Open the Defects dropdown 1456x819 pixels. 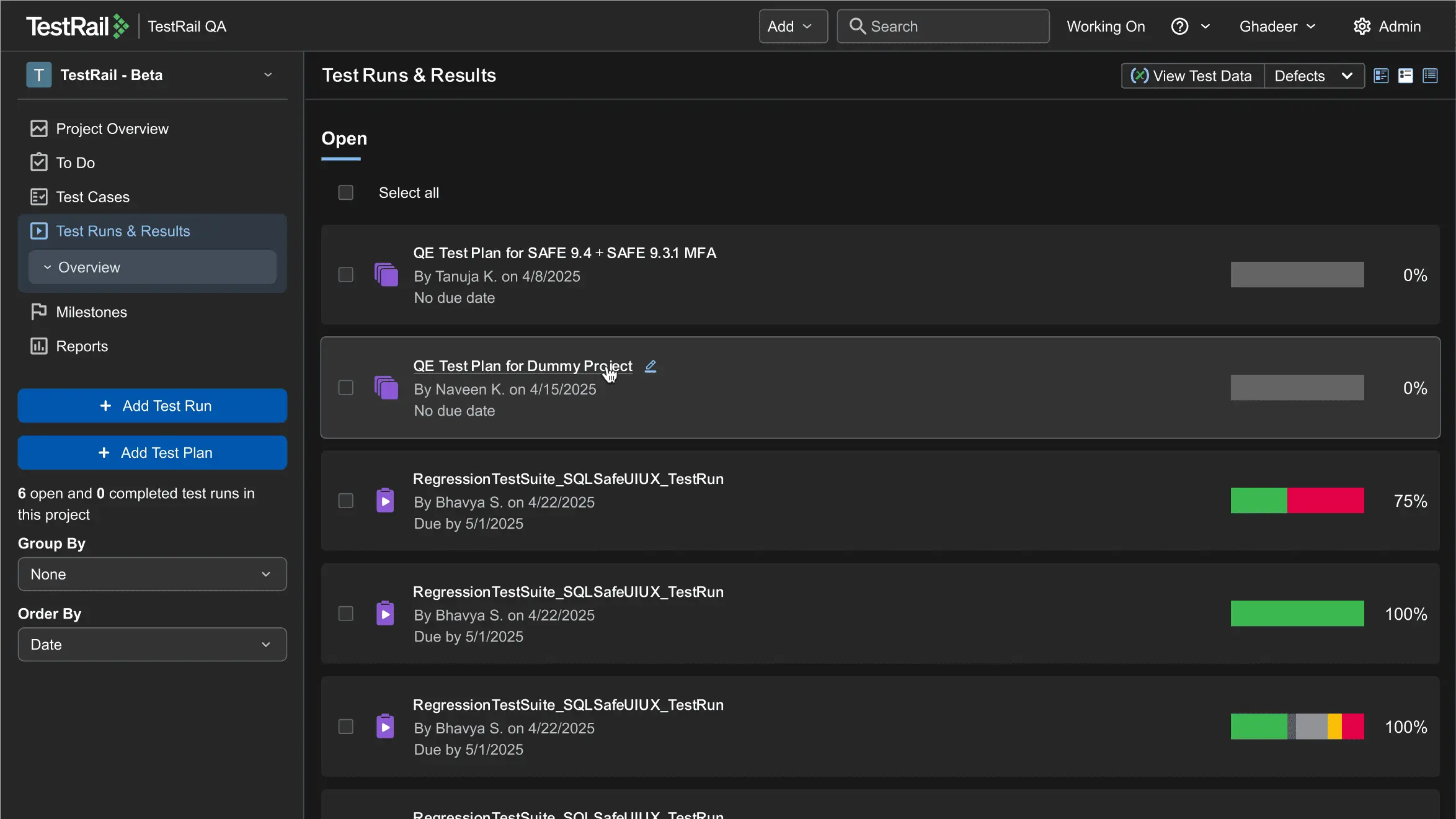click(x=1314, y=76)
